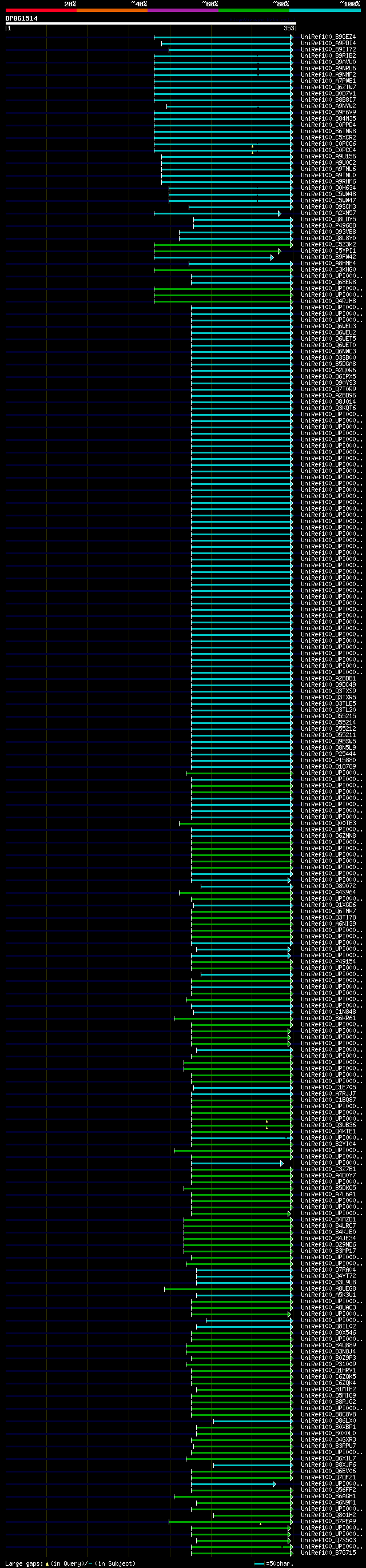Click the cyan arrowhead on B9FW42 row
The width and height of the screenshot is (366, 1568).
tap(272, 257)
